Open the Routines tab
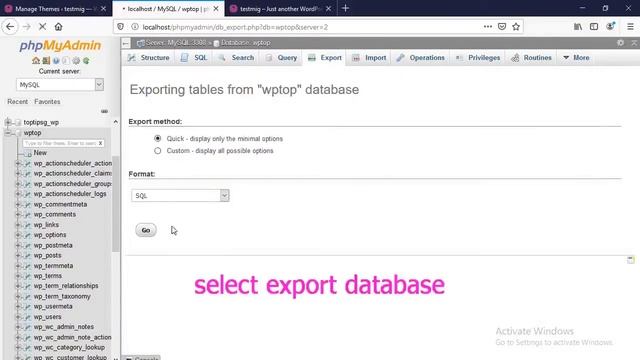The height and width of the screenshot is (360, 640). click(531, 58)
